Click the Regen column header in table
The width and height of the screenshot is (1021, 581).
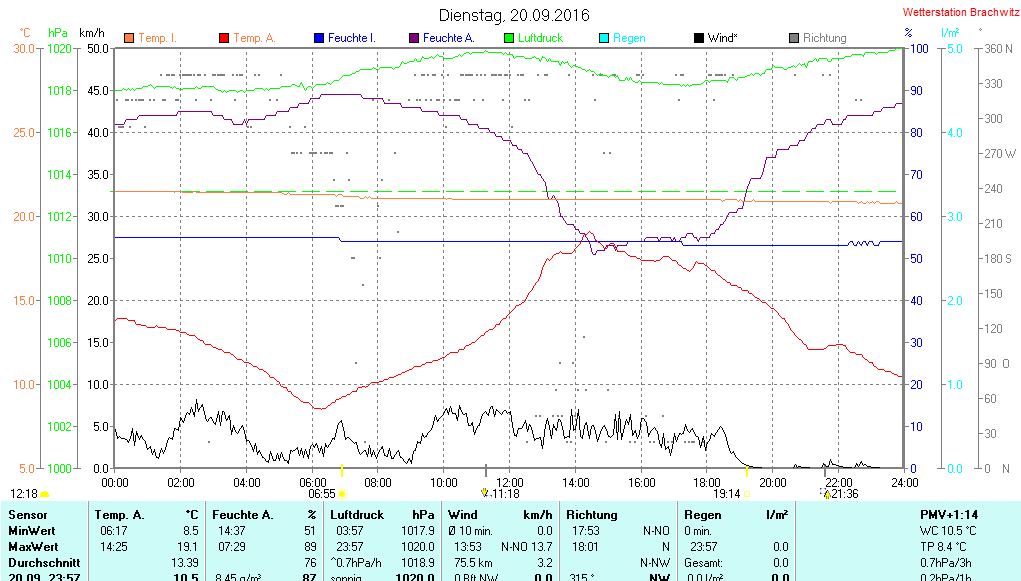tap(703, 515)
